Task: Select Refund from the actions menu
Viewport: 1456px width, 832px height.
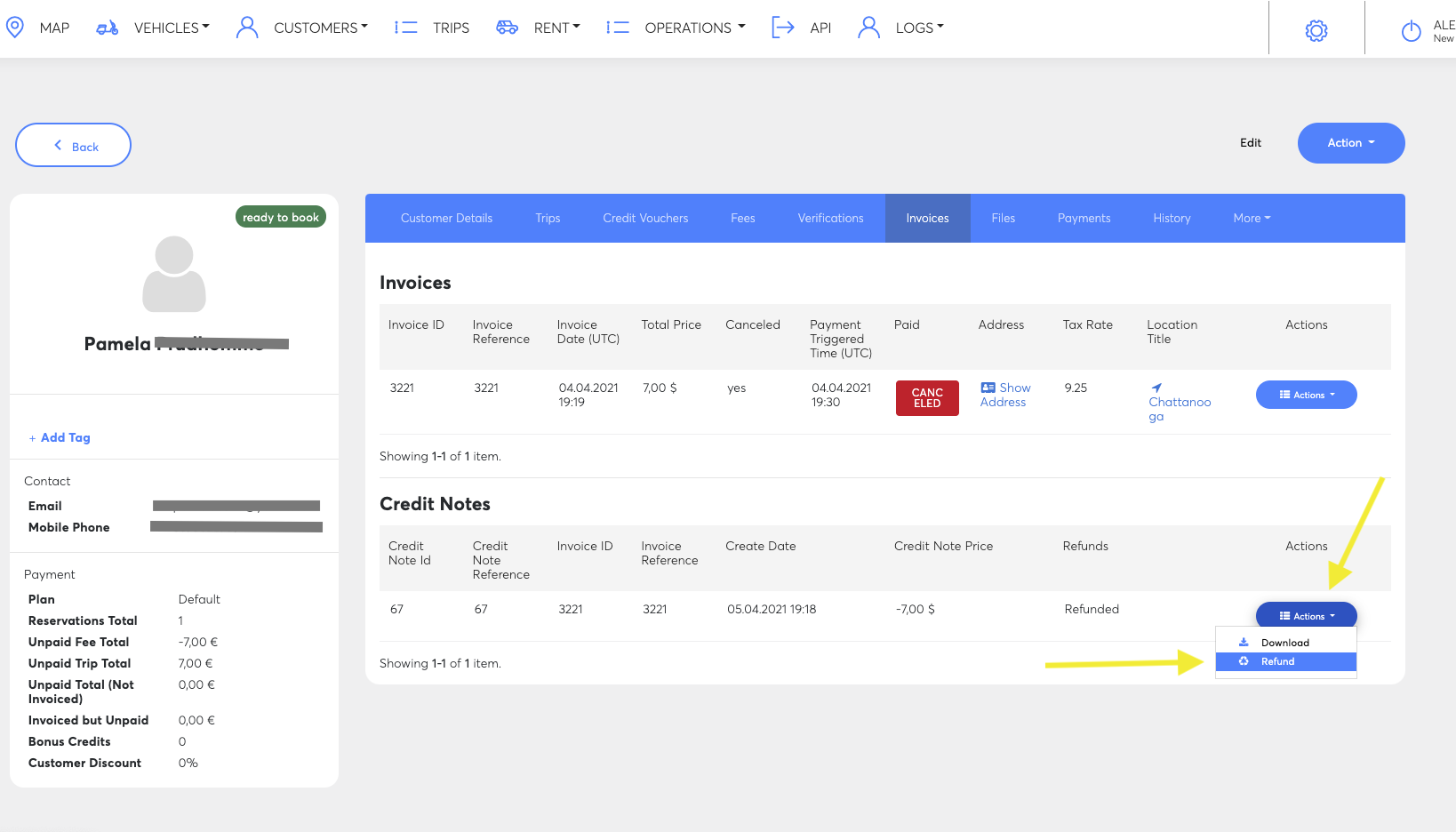Action: (x=1285, y=661)
